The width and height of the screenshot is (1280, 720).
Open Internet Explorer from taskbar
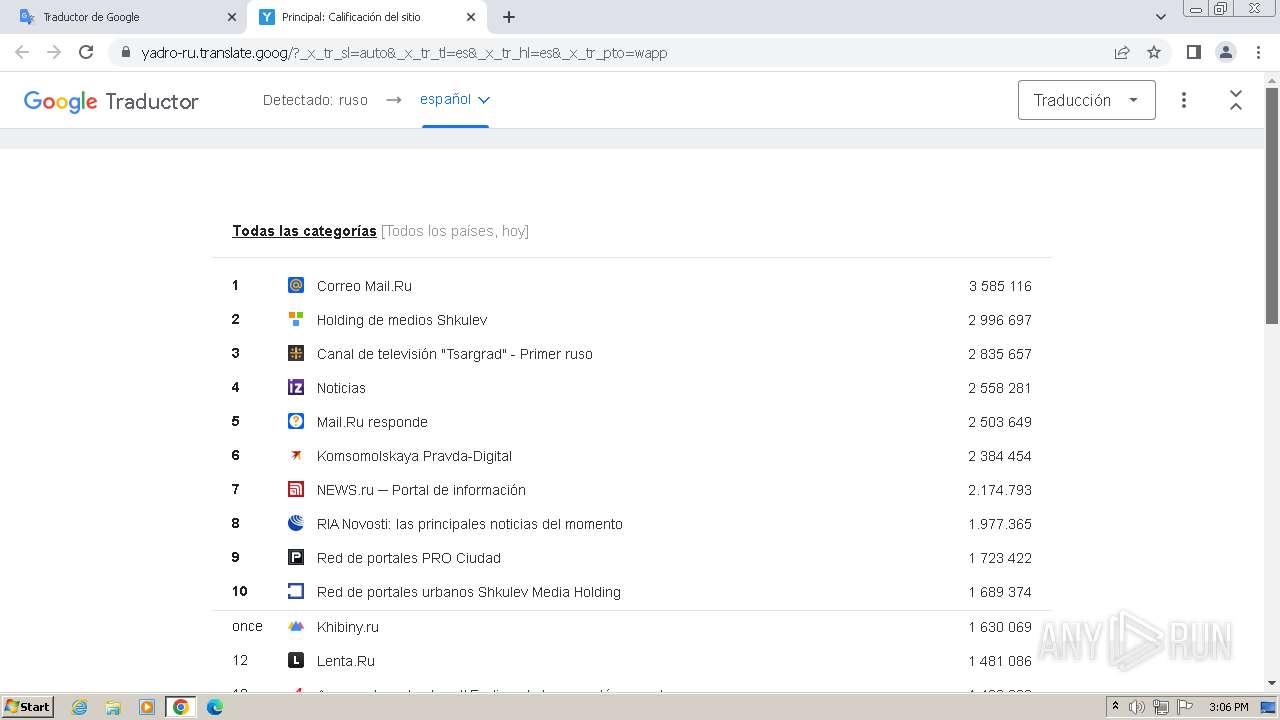click(79, 707)
